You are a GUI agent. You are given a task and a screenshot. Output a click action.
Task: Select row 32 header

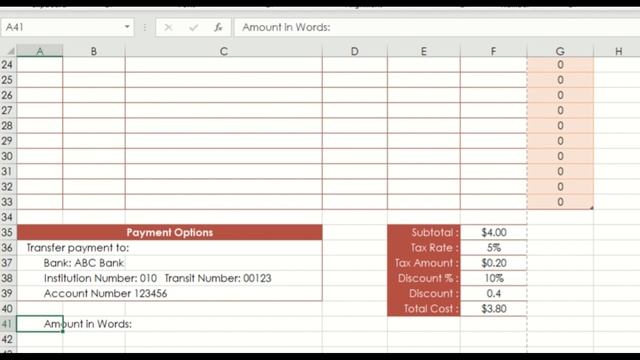pos(8,187)
